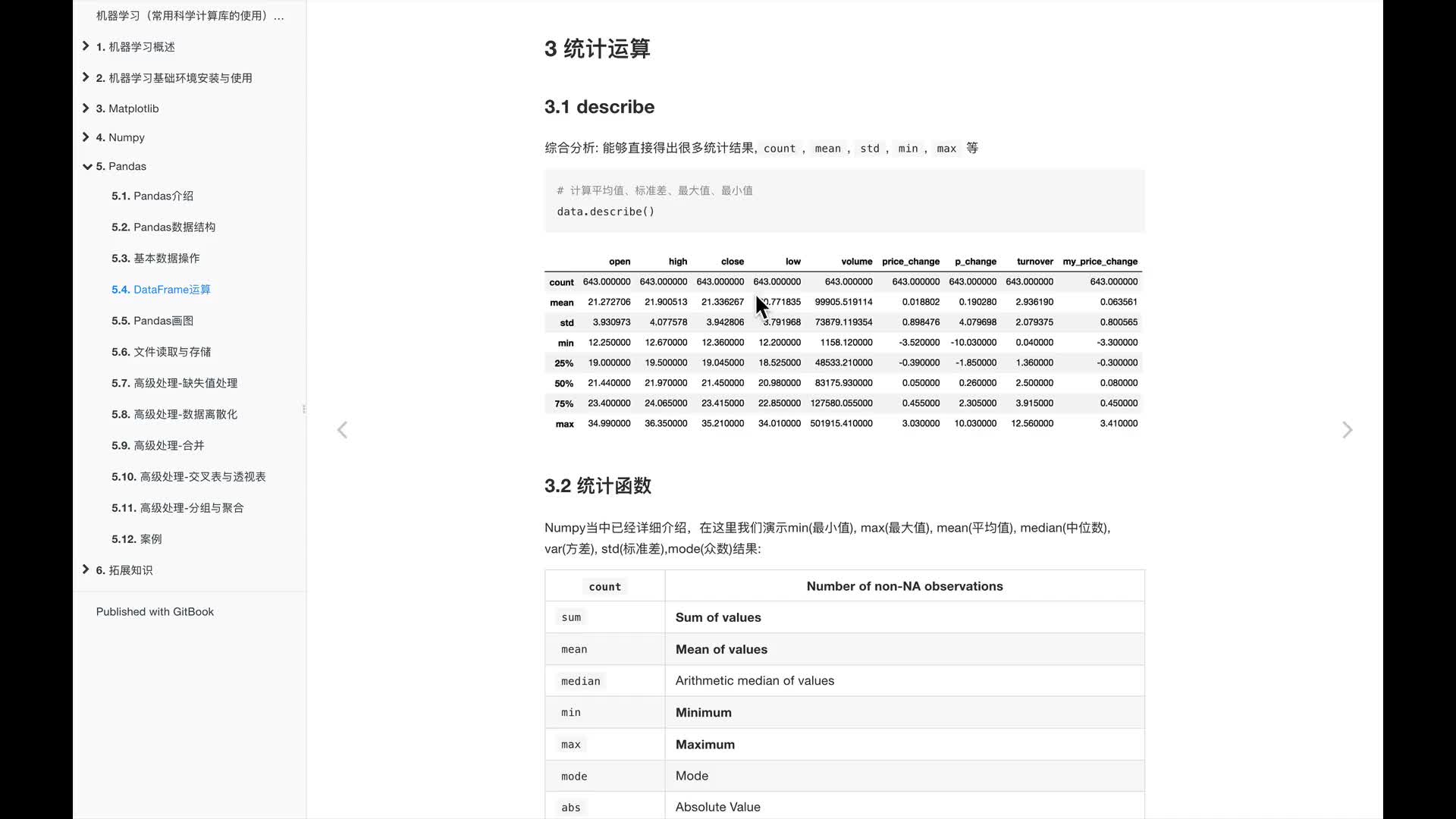Open chapter 1. 机器学习概述
The height and width of the screenshot is (819, 1456).
[135, 47]
